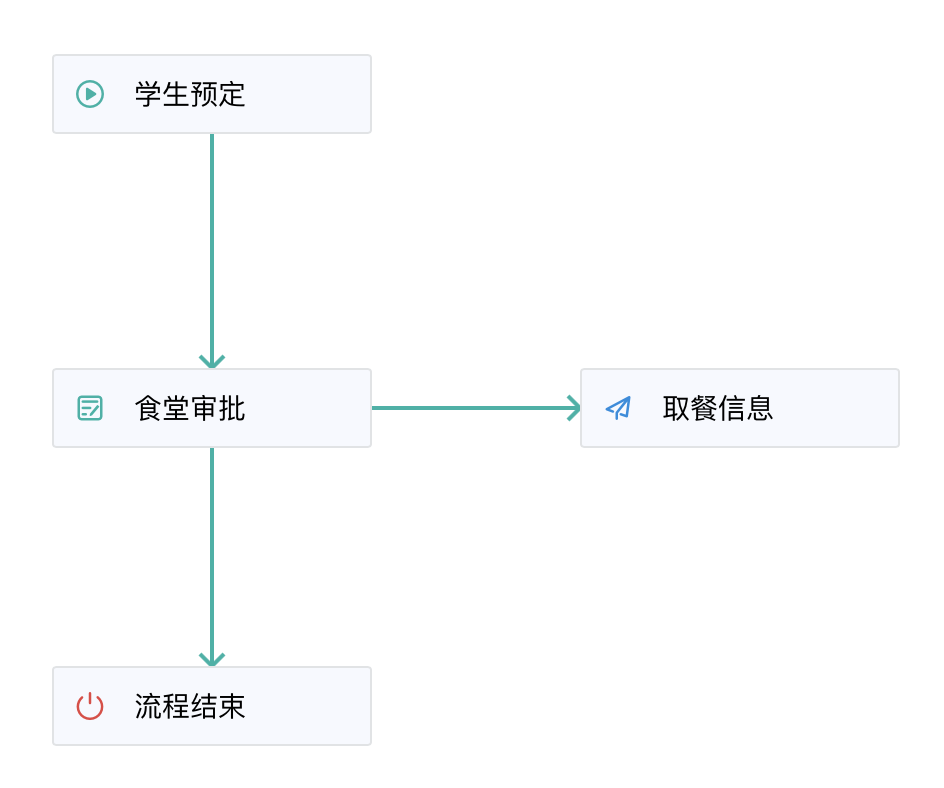Select the 食堂审批 label text

click(x=190, y=408)
